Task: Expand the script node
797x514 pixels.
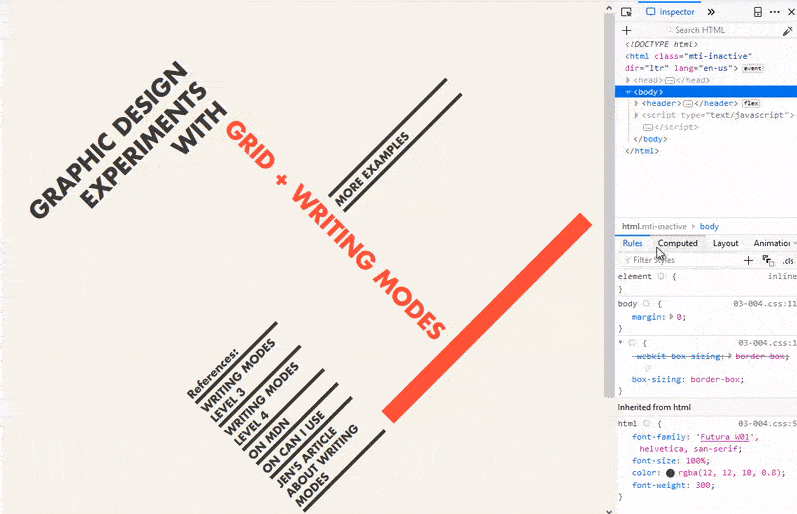Action: (636, 115)
